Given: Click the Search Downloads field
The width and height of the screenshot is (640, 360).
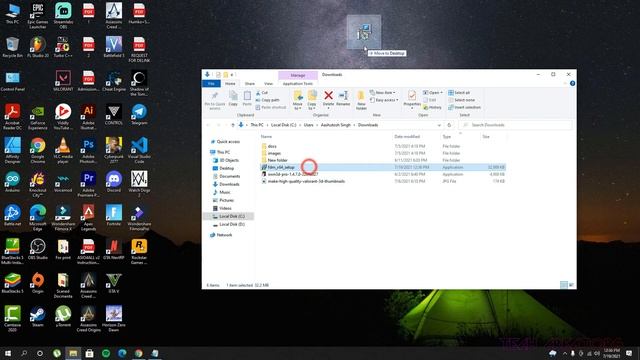Looking at the screenshot, I should 515,125.
